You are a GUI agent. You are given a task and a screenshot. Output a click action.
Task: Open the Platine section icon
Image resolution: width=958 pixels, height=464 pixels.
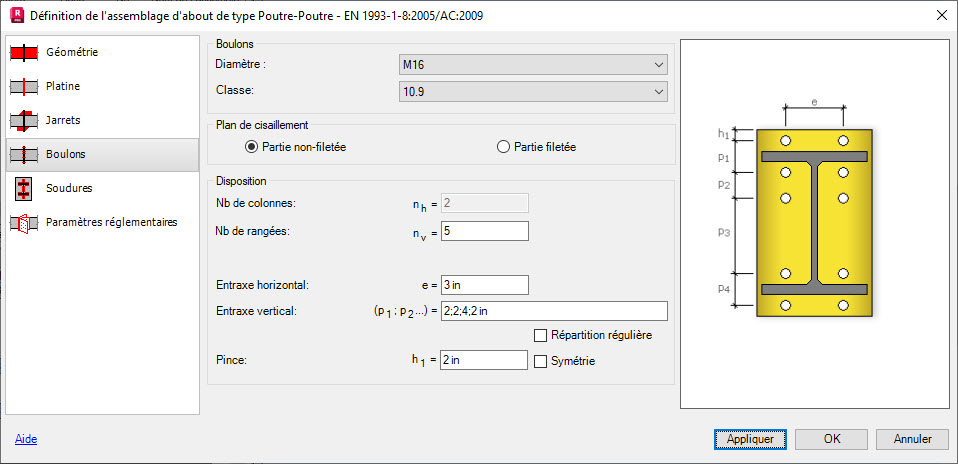[x=24, y=87]
